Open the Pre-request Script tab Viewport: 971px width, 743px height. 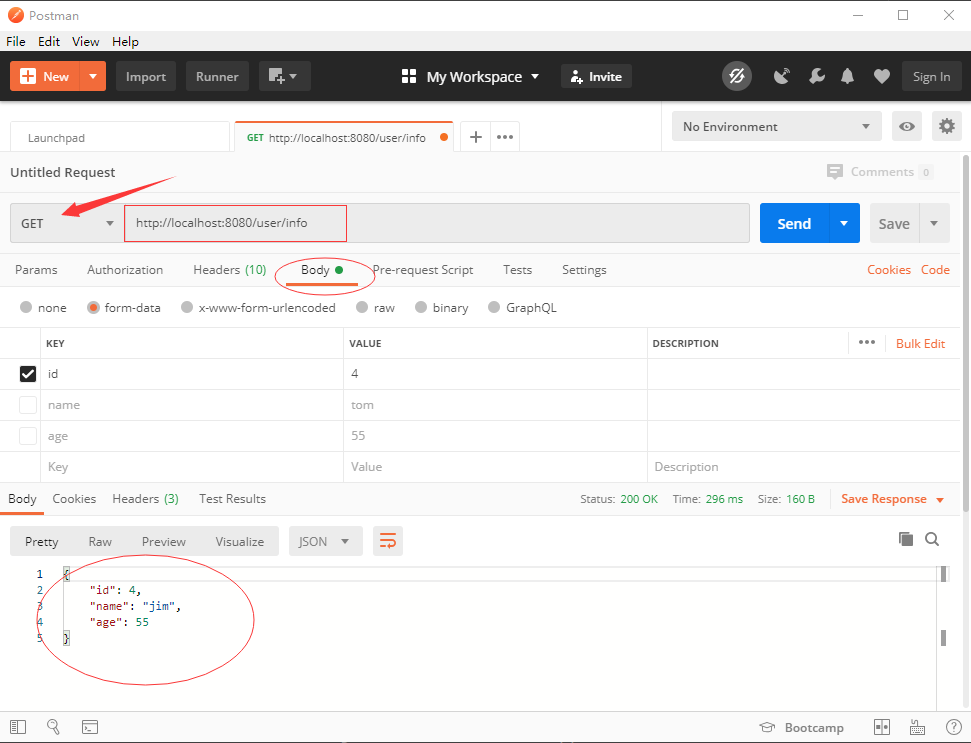423,270
